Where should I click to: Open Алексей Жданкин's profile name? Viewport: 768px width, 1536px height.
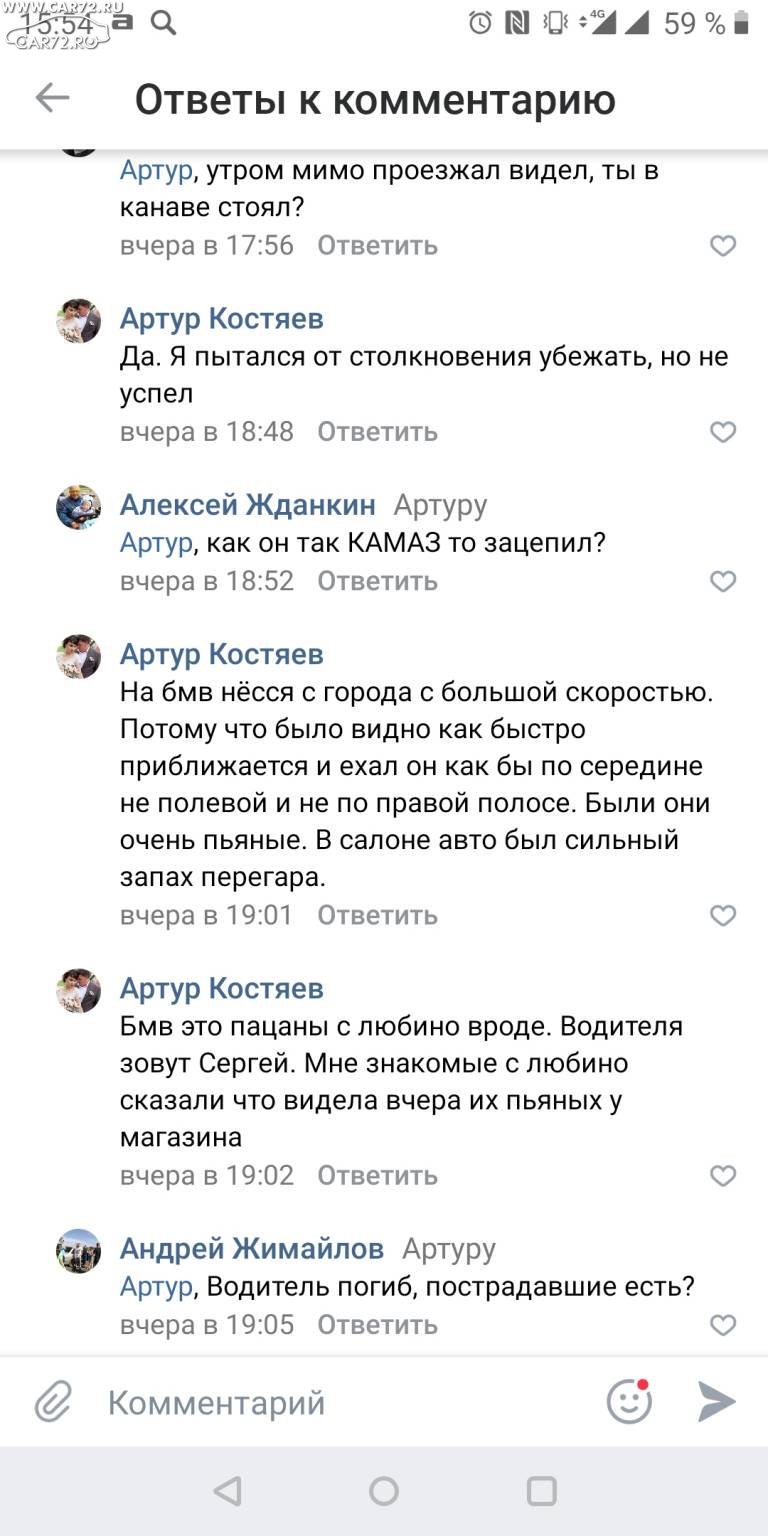248,505
